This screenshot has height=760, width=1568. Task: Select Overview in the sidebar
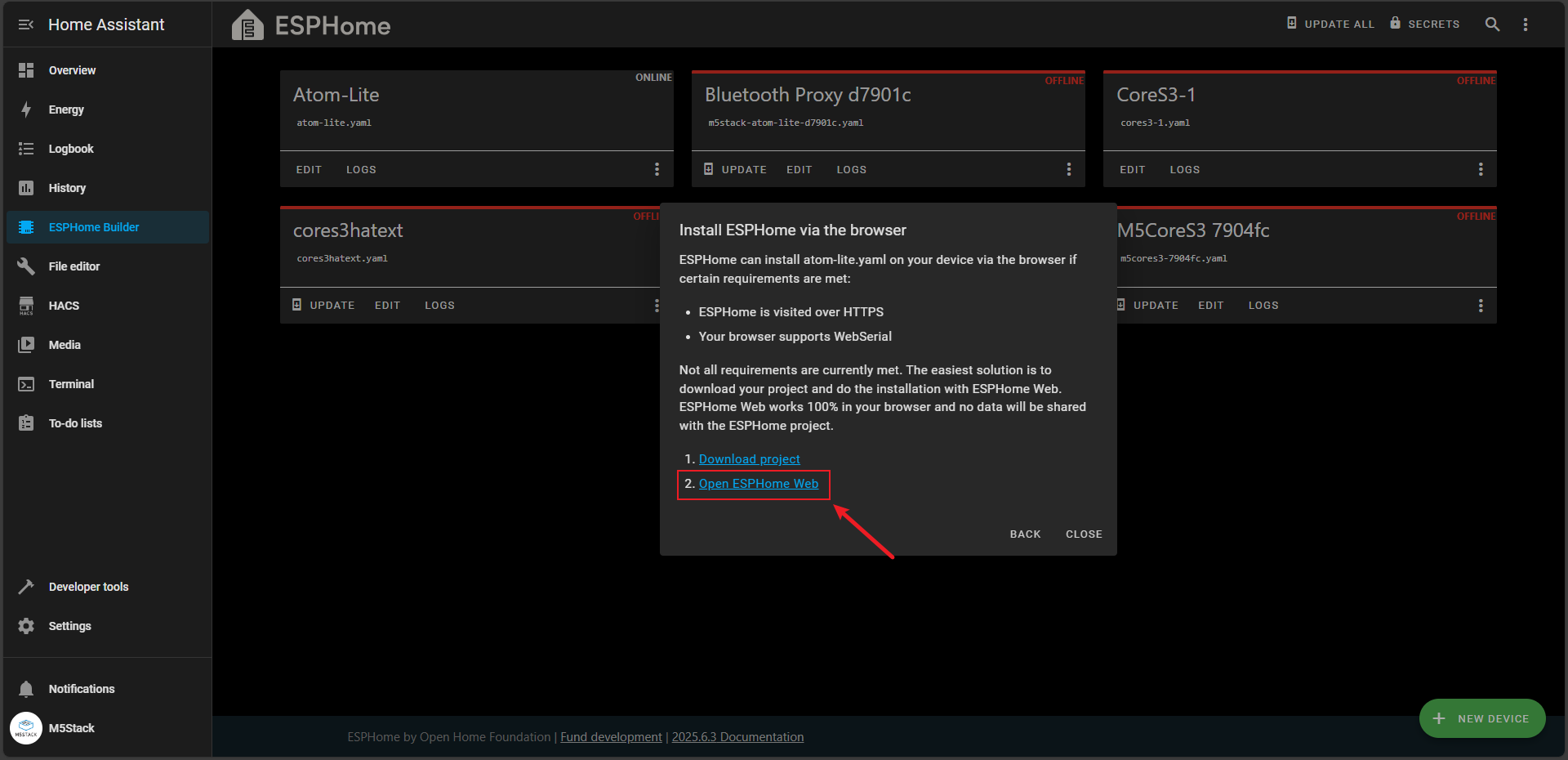[107, 70]
